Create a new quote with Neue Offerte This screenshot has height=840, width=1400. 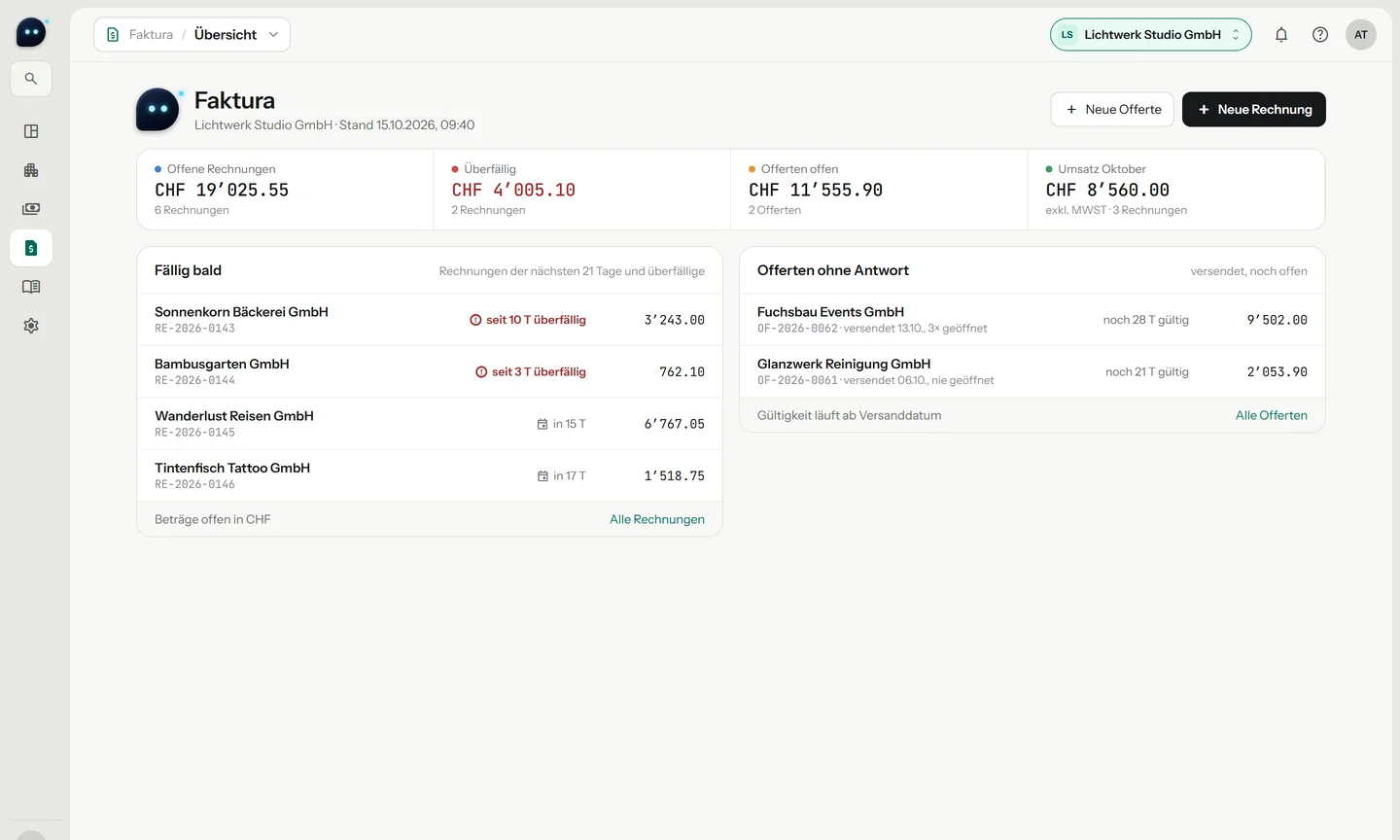tap(1112, 110)
